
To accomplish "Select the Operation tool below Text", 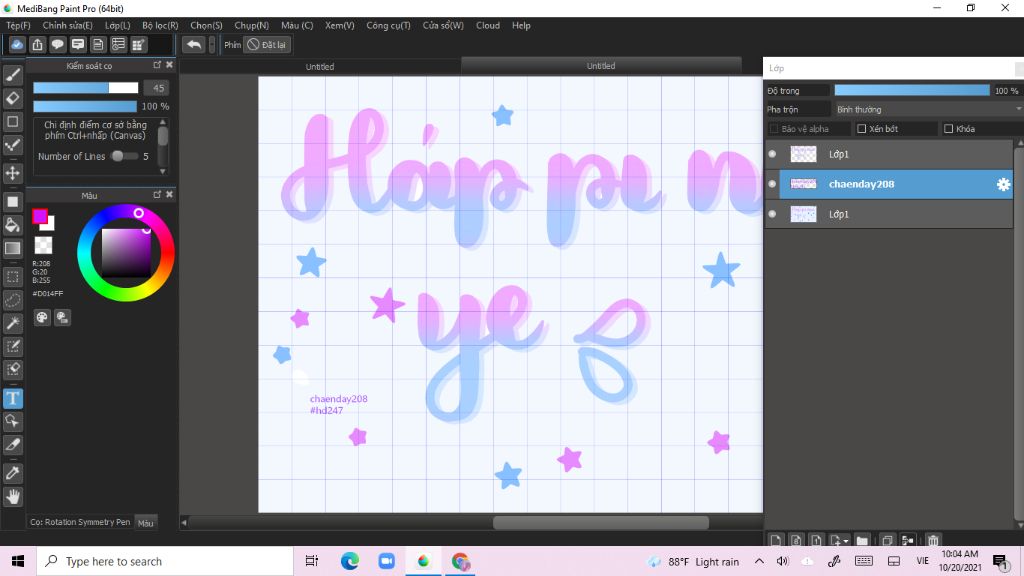I will (12, 421).
